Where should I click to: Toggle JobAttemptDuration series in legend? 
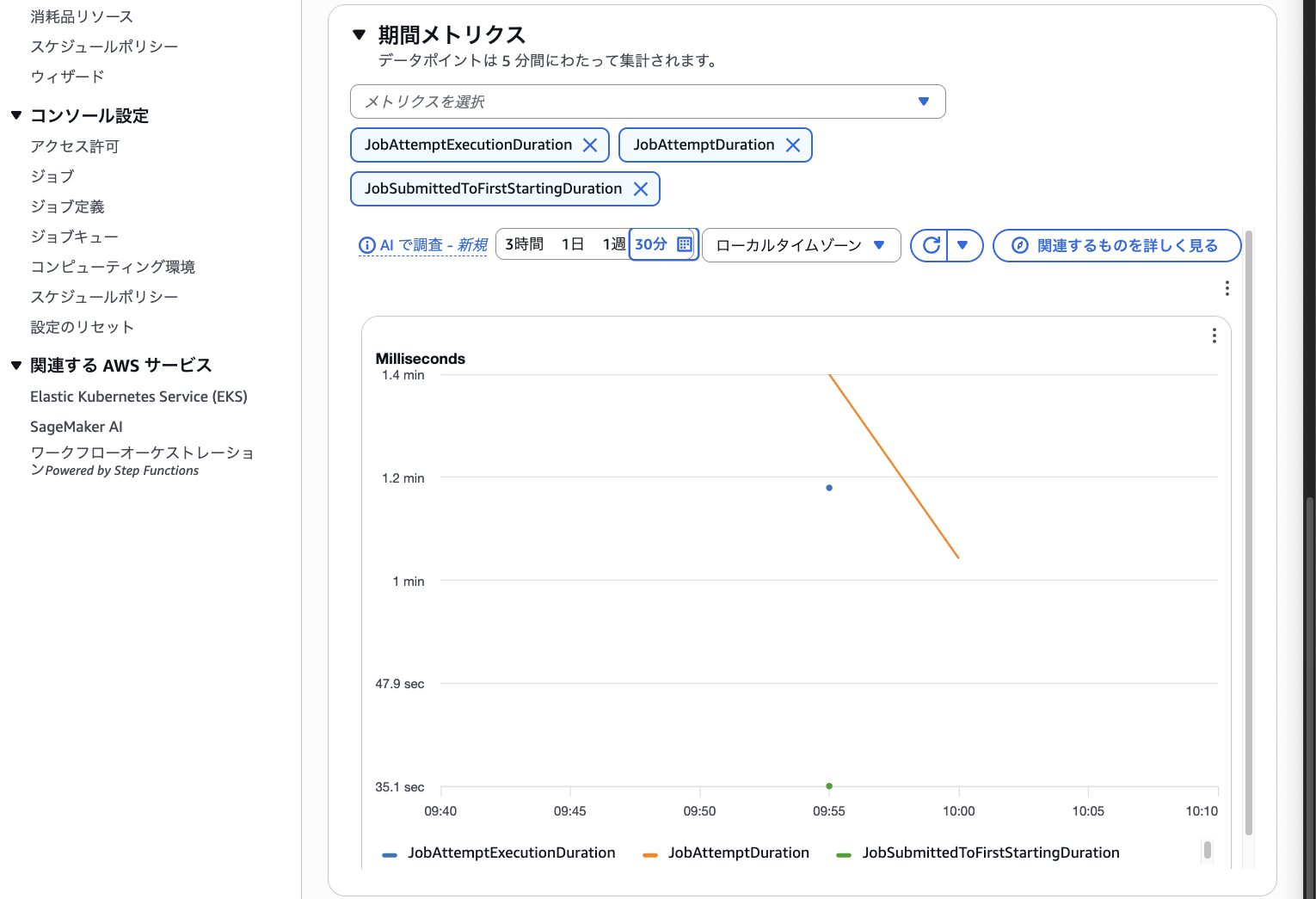click(726, 853)
